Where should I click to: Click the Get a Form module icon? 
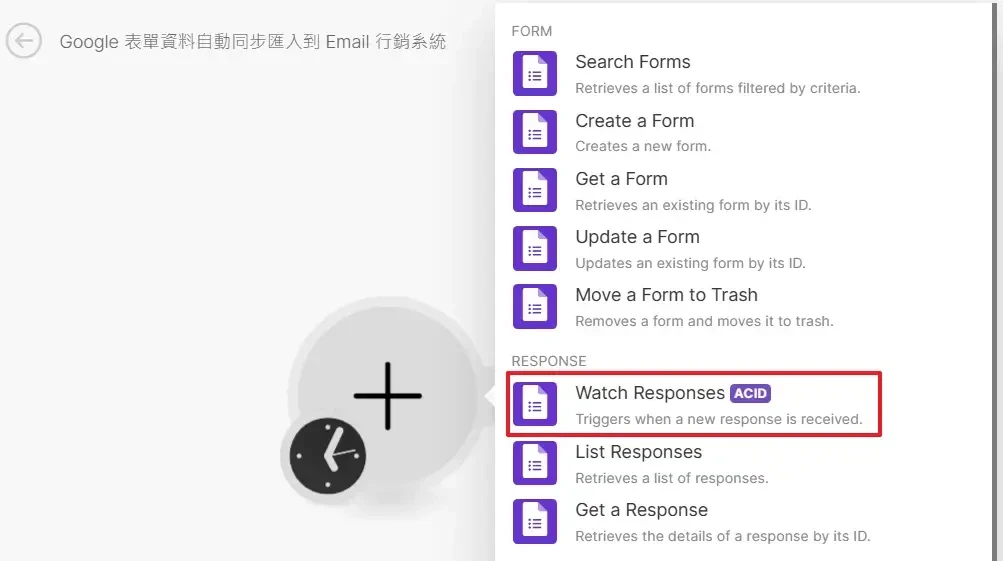coord(535,190)
